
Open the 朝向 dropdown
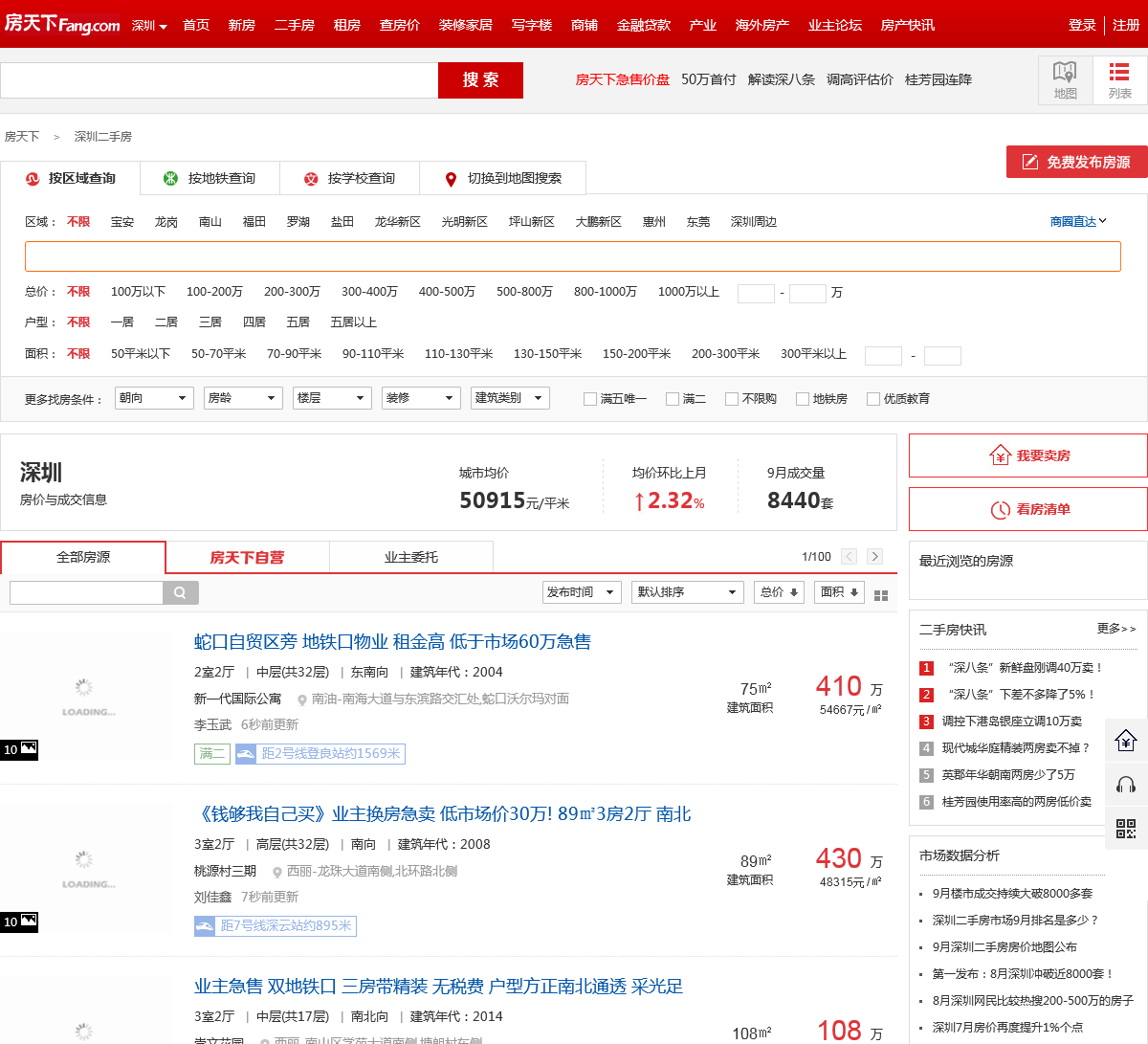click(154, 398)
